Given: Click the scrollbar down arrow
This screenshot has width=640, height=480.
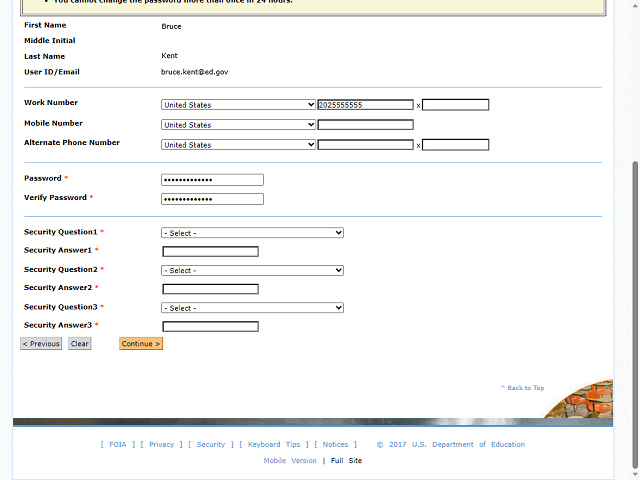Looking at the screenshot, I should point(635,475).
